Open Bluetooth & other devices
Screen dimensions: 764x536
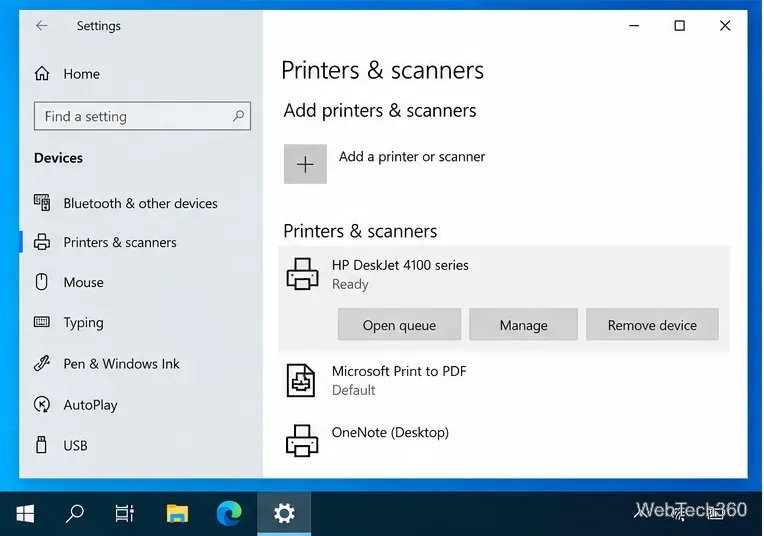pyautogui.click(x=126, y=203)
